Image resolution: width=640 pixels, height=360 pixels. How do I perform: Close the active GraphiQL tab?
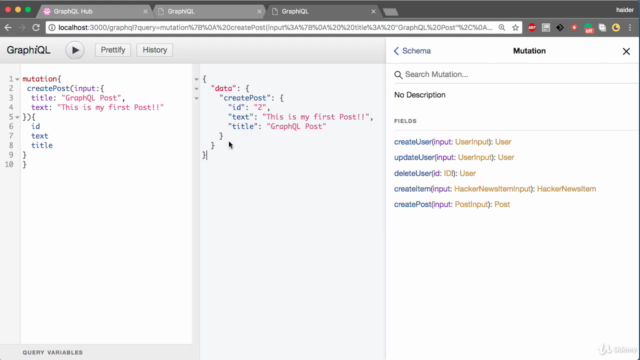373,11
